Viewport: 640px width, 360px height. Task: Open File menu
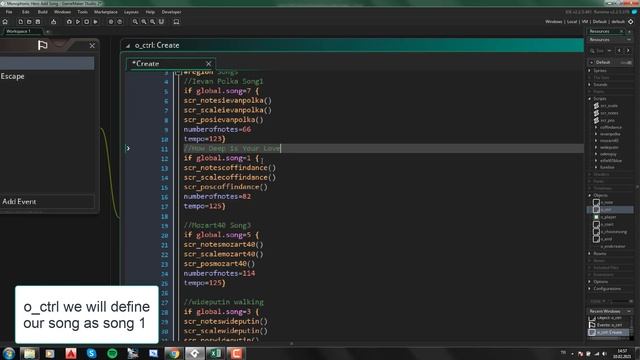pos(9,12)
